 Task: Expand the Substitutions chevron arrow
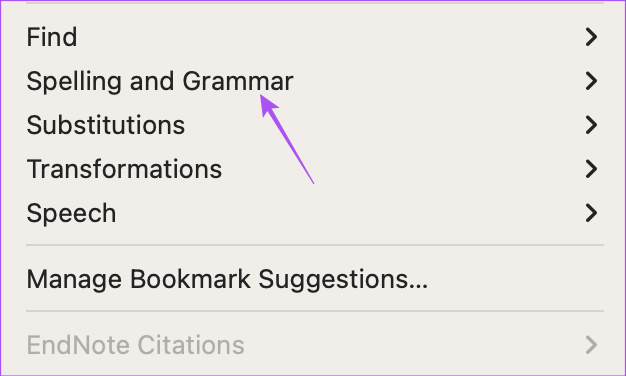point(591,125)
